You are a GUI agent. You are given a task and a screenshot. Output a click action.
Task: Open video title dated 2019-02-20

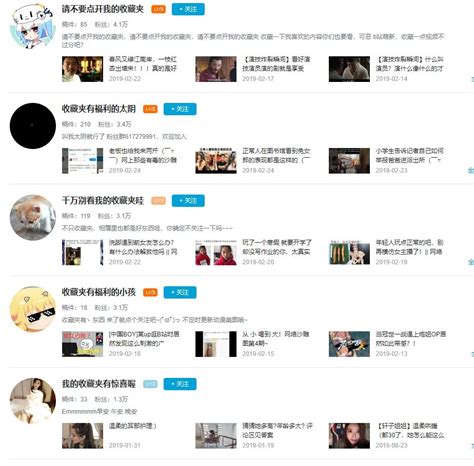click(x=277, y=247)
